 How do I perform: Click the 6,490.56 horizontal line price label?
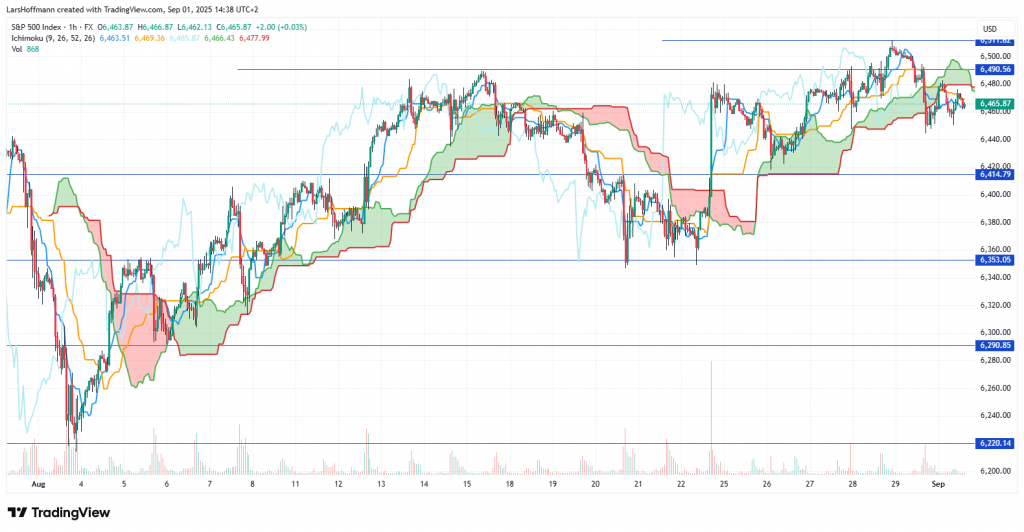click(x=996, y=70)
